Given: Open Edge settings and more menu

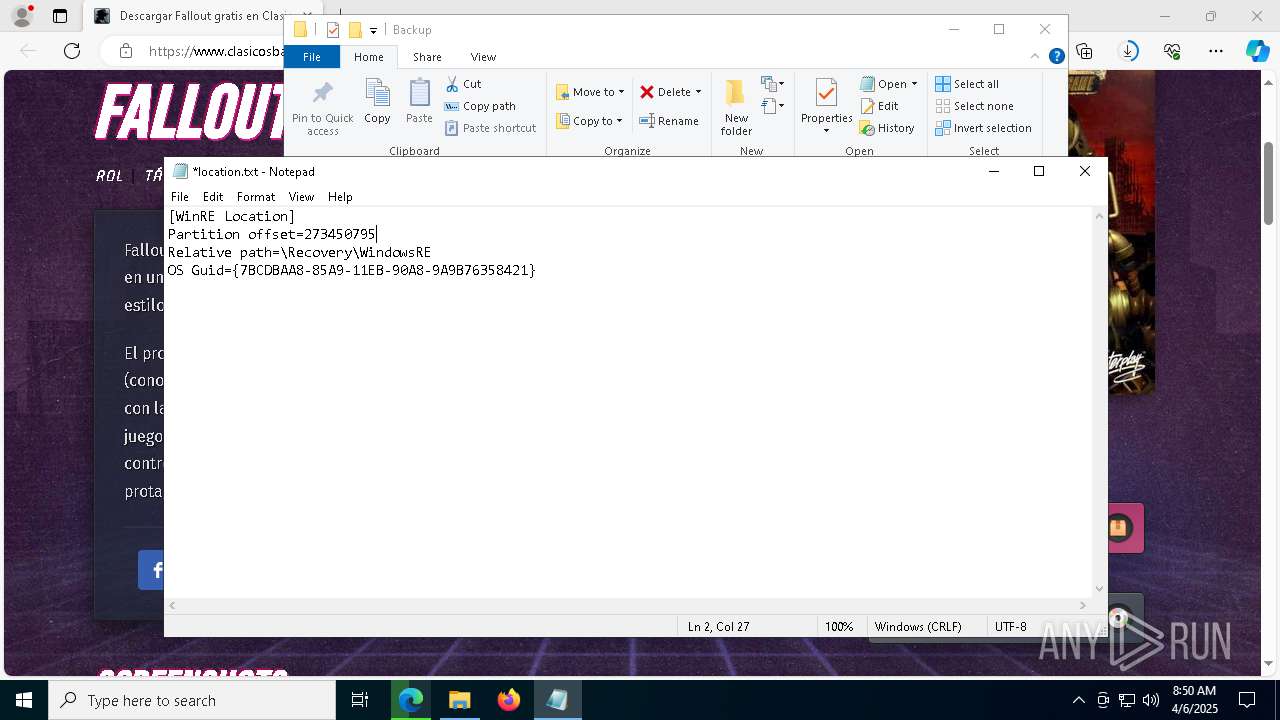Looking at the screenshot, I should tap(1216, 51).
